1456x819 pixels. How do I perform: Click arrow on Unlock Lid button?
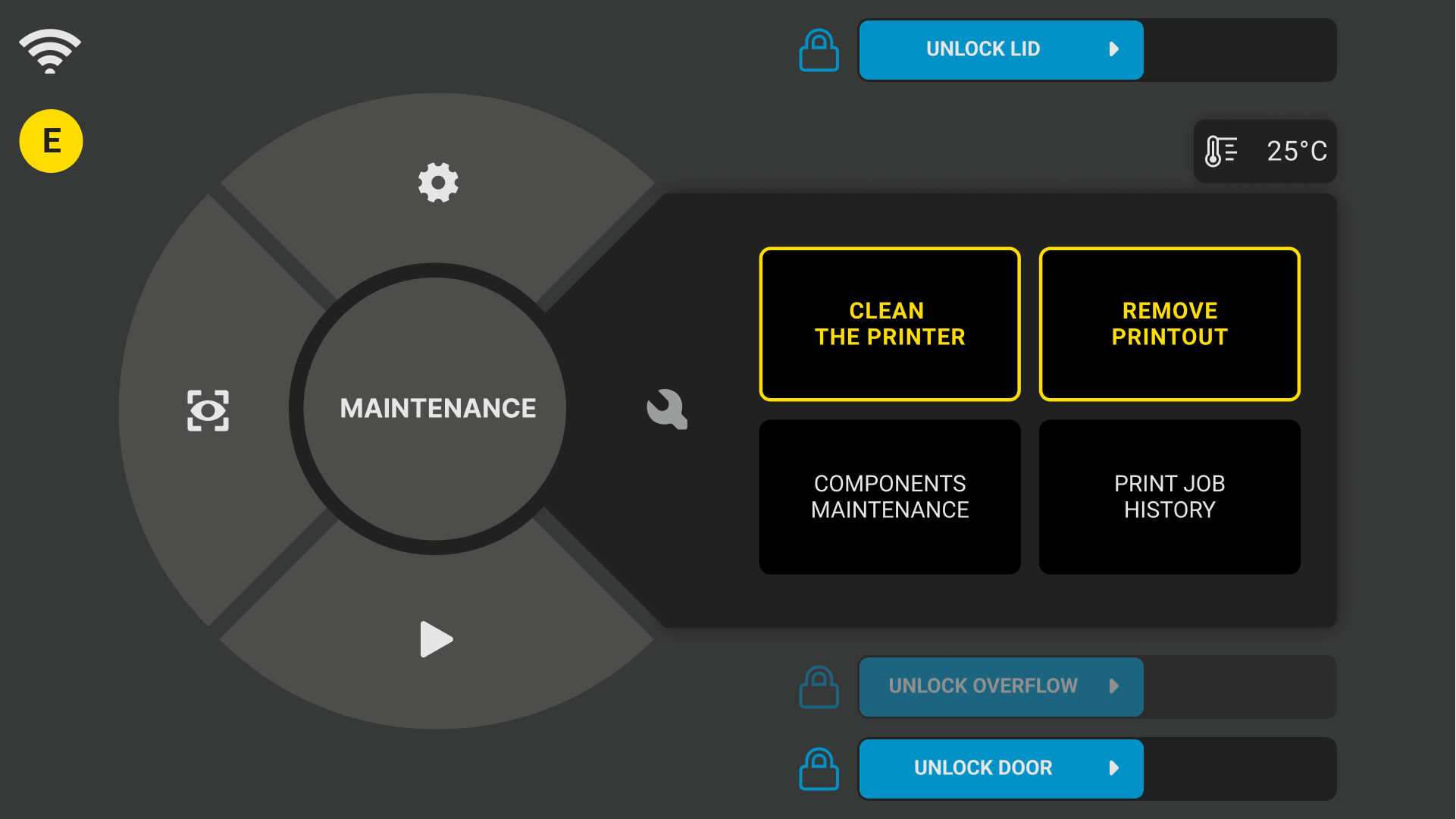click(1113, 49)
